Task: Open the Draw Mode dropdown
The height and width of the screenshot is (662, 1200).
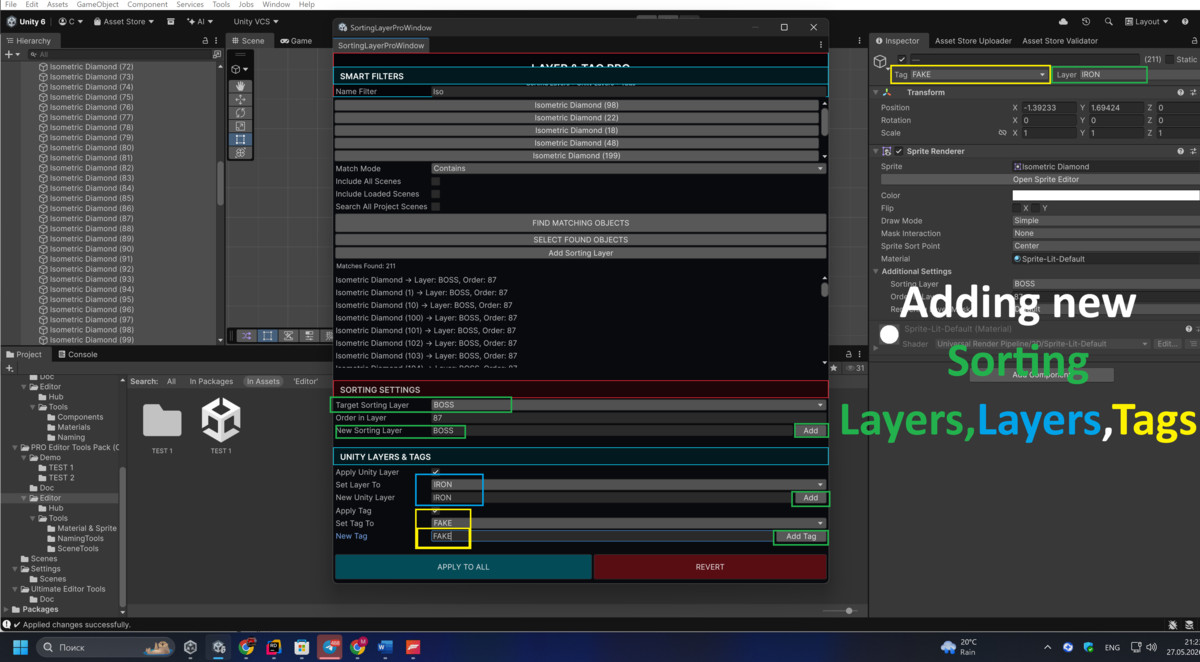Action: click(1106, 221)
